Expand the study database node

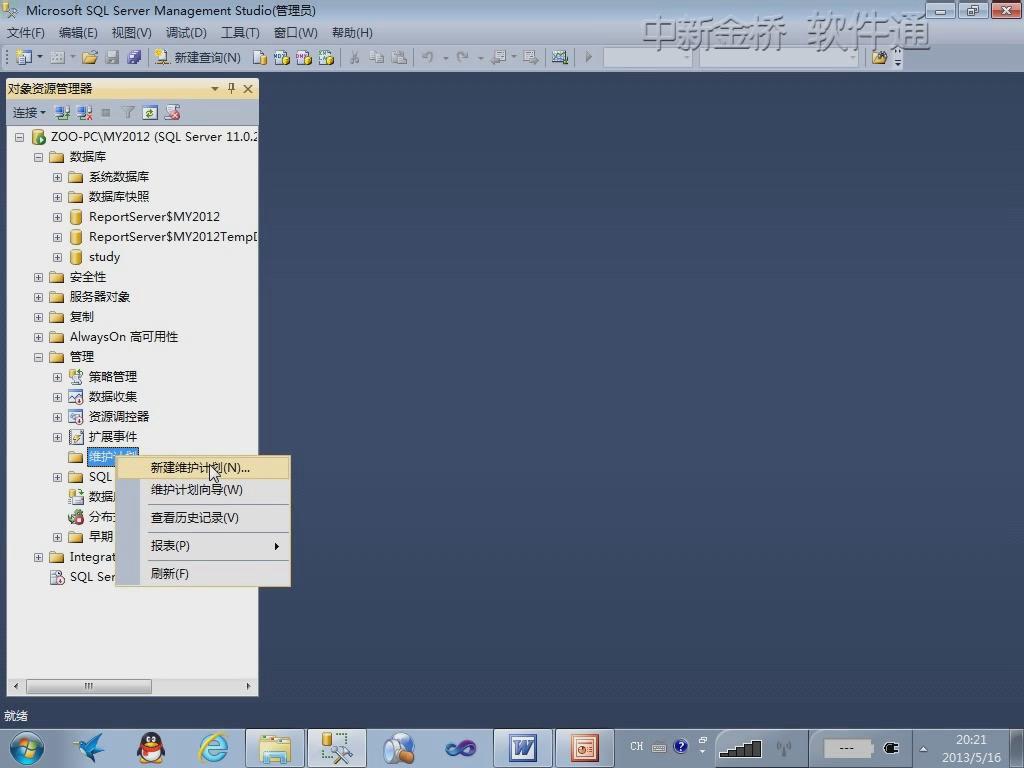(57, 257)
